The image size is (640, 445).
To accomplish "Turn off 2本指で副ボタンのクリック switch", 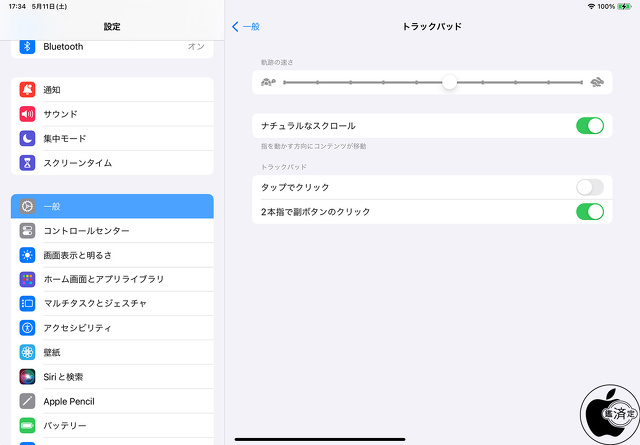I will [590, 212].
